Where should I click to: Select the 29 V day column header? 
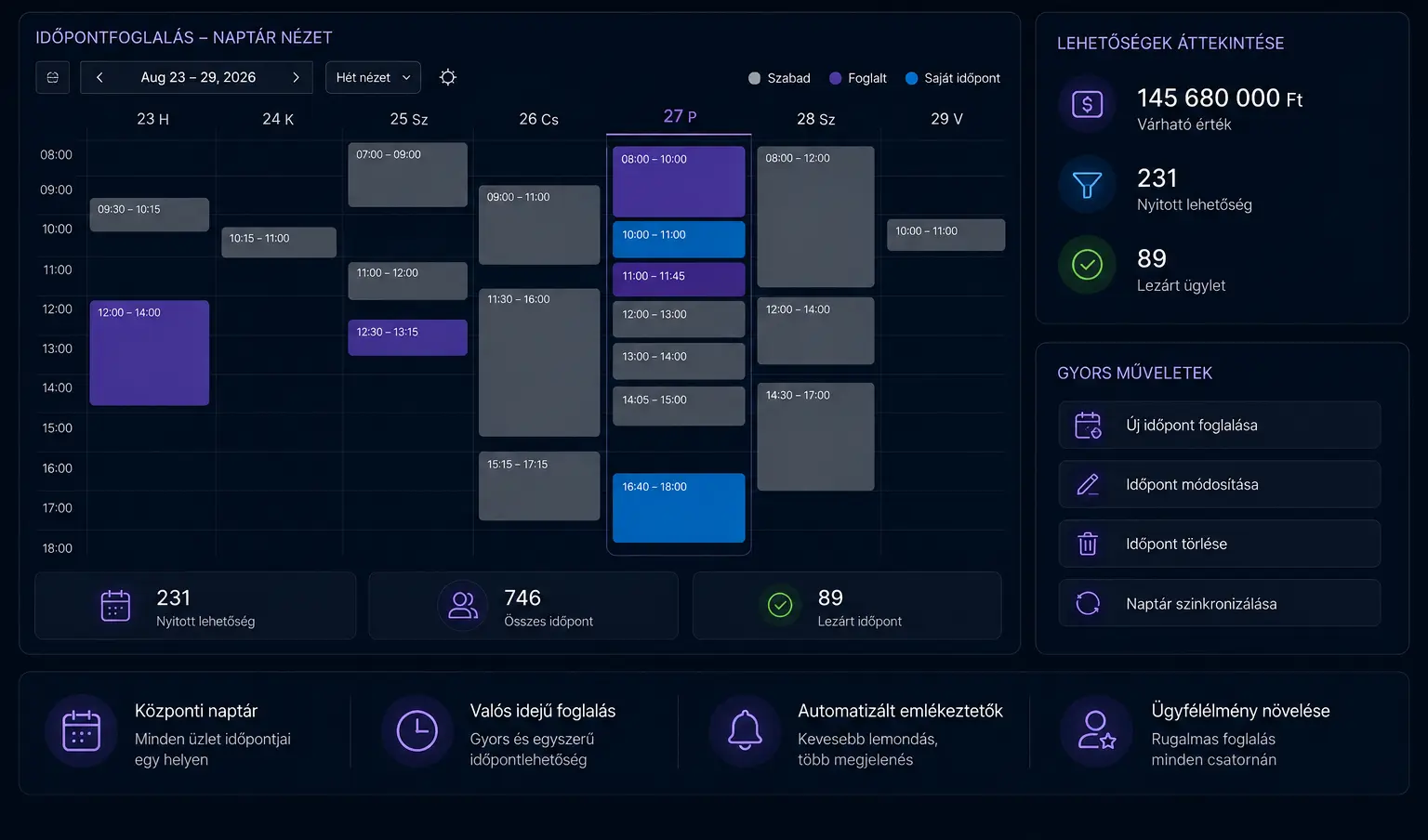[x=946, y=119]
